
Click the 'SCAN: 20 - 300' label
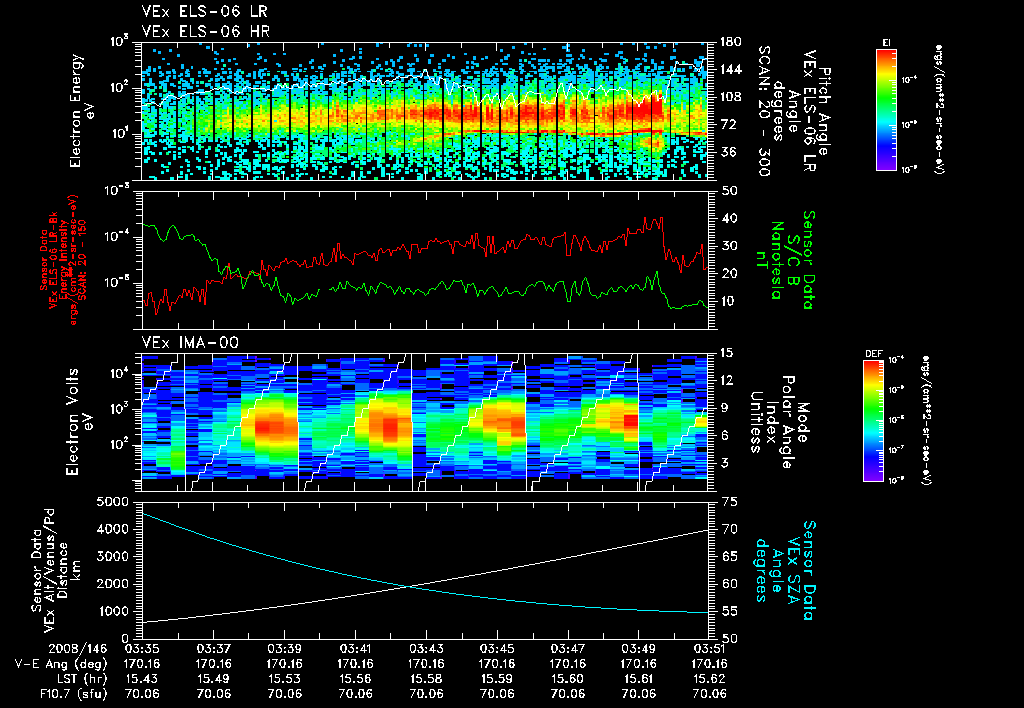(763, 110)
